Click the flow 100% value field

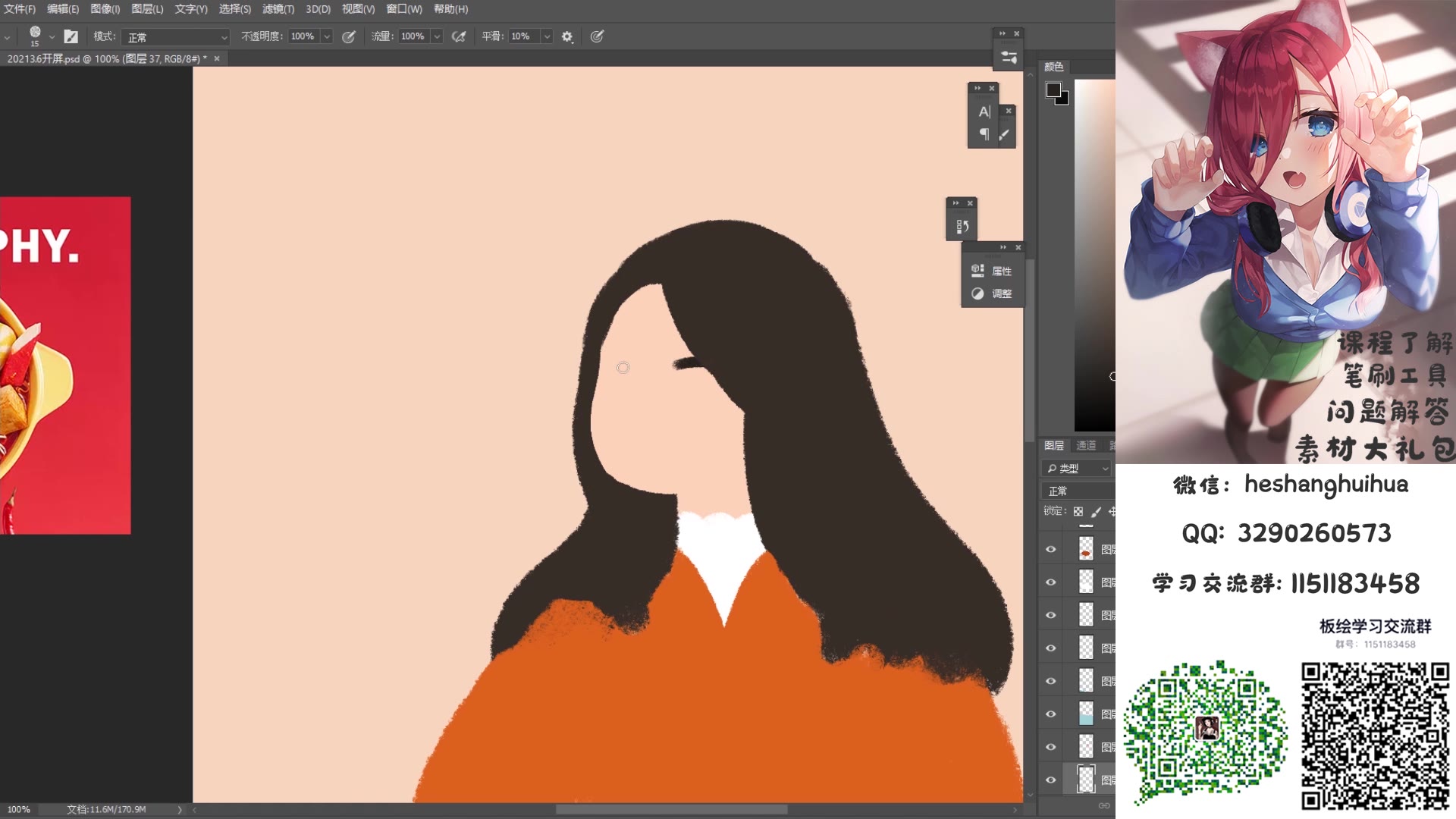click(x=414, y=36)
